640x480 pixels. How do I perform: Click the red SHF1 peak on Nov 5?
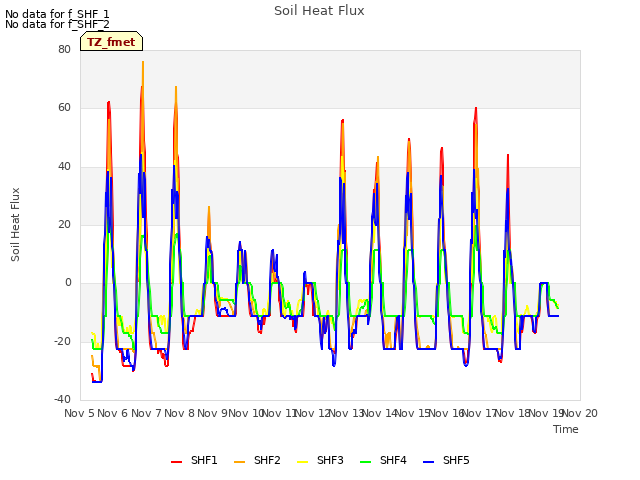tap(109, 102)
